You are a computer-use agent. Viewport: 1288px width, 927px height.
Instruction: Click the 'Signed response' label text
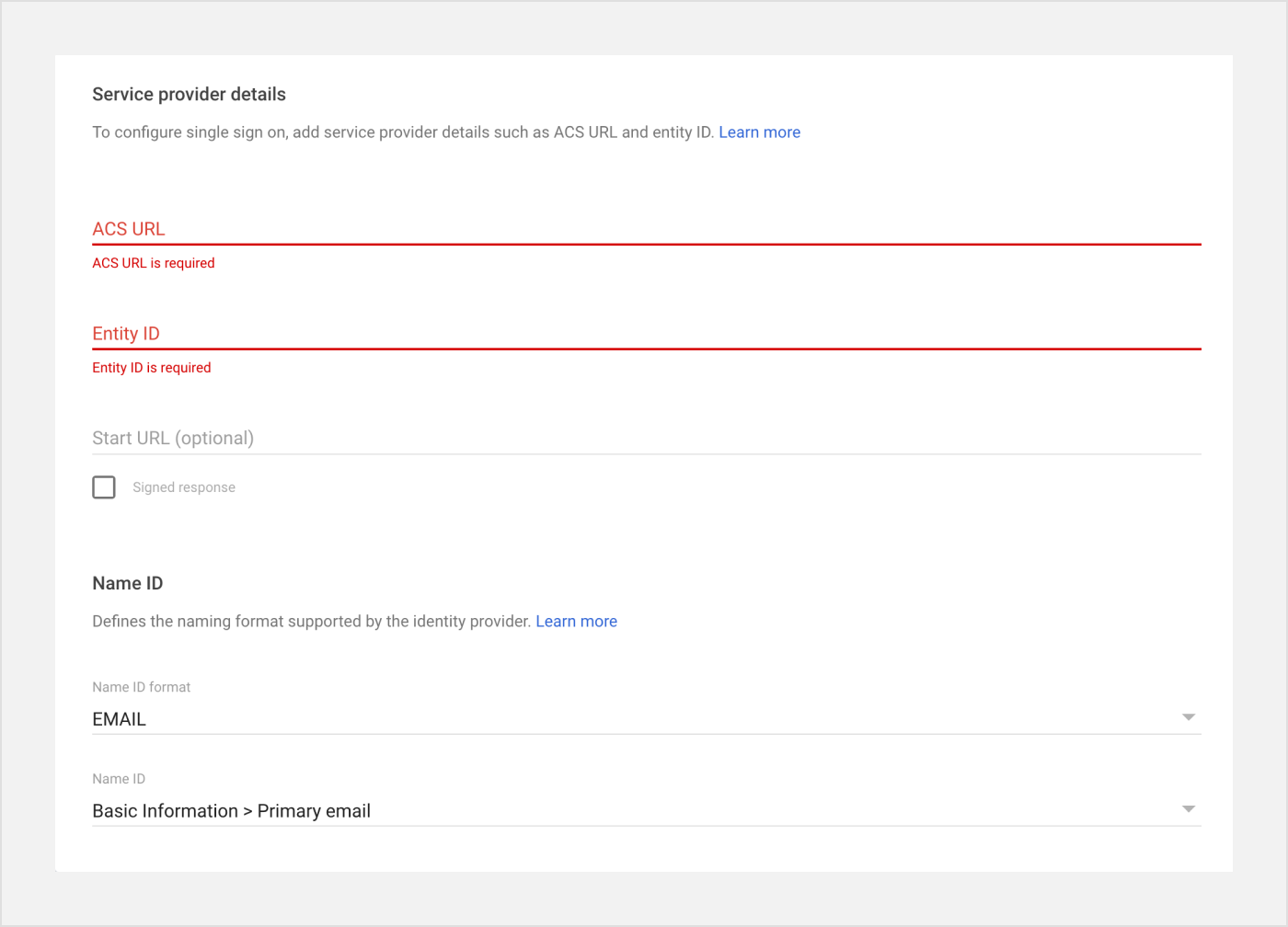coord(184,487)
